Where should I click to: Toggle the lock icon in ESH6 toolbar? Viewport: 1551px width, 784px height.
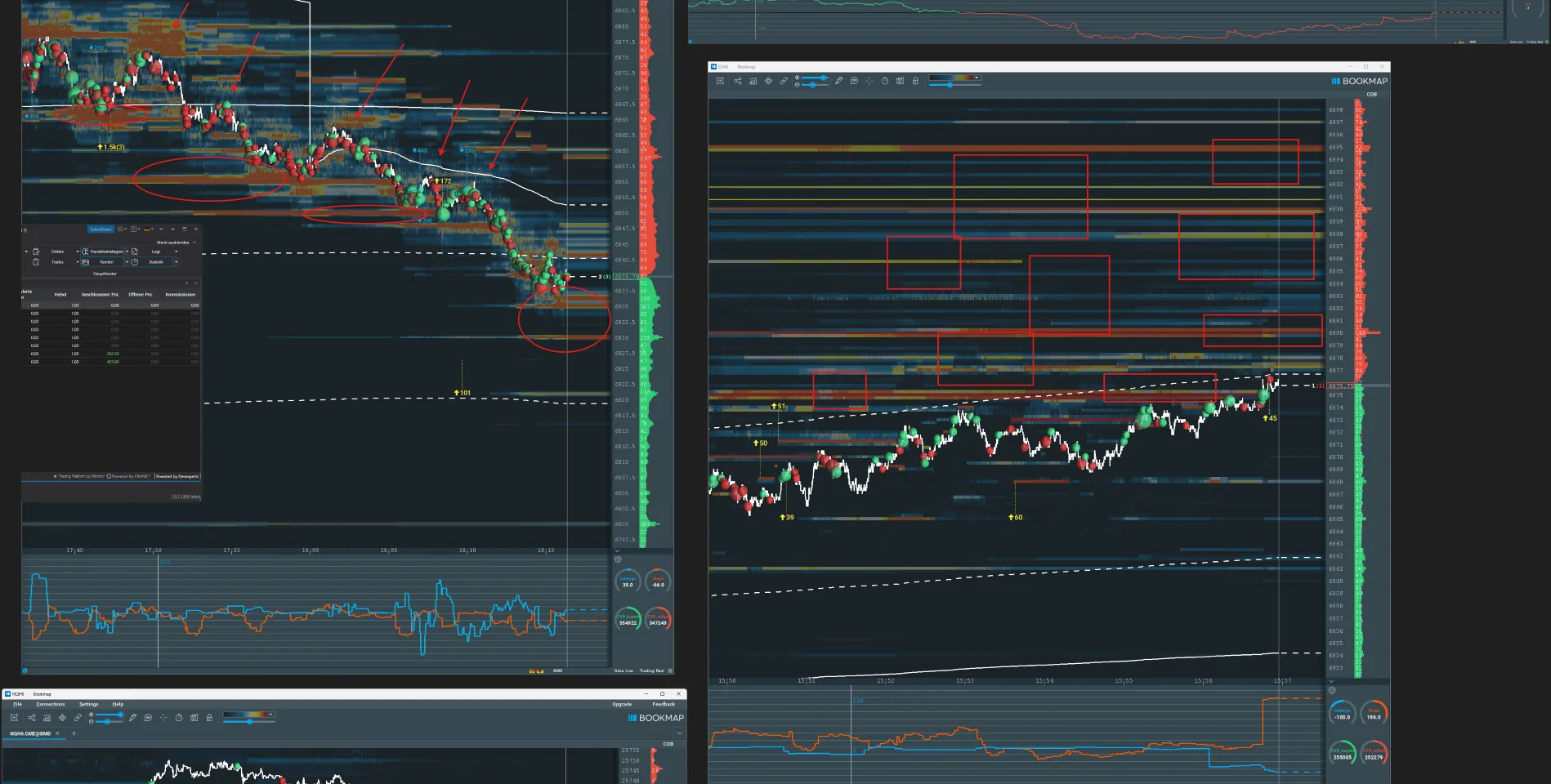[x=915, y=81]
